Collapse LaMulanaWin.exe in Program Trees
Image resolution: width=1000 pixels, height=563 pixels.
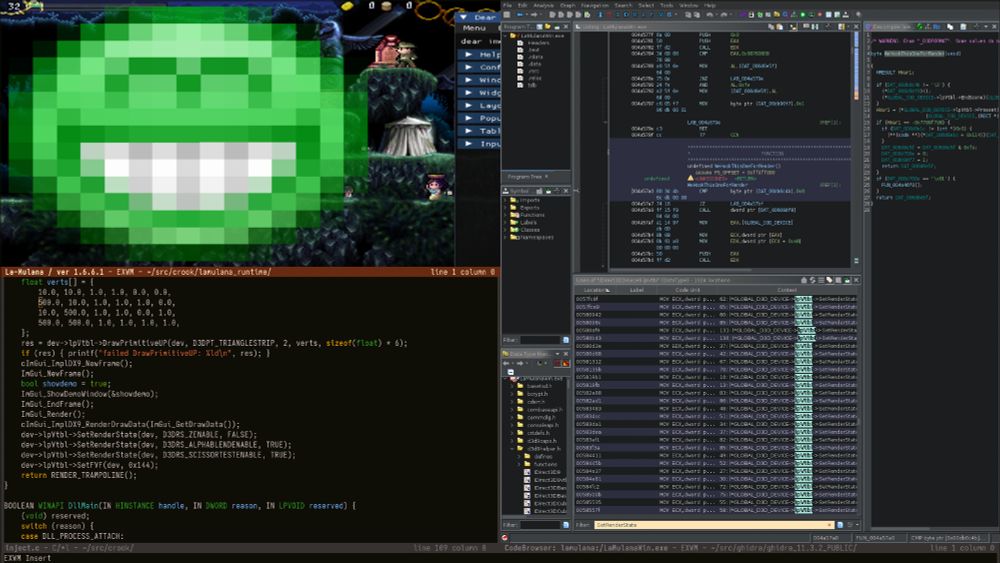point(506,36)
